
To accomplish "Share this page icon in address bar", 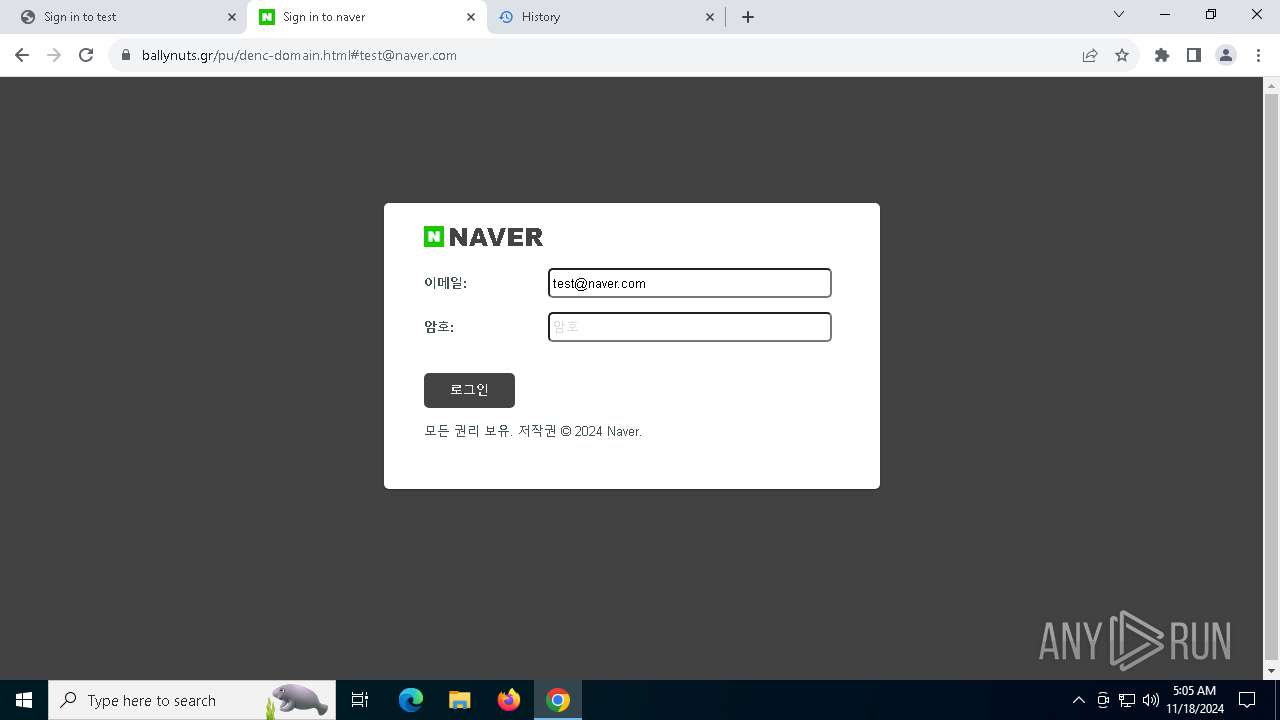I will click(x=1090, y=55).
